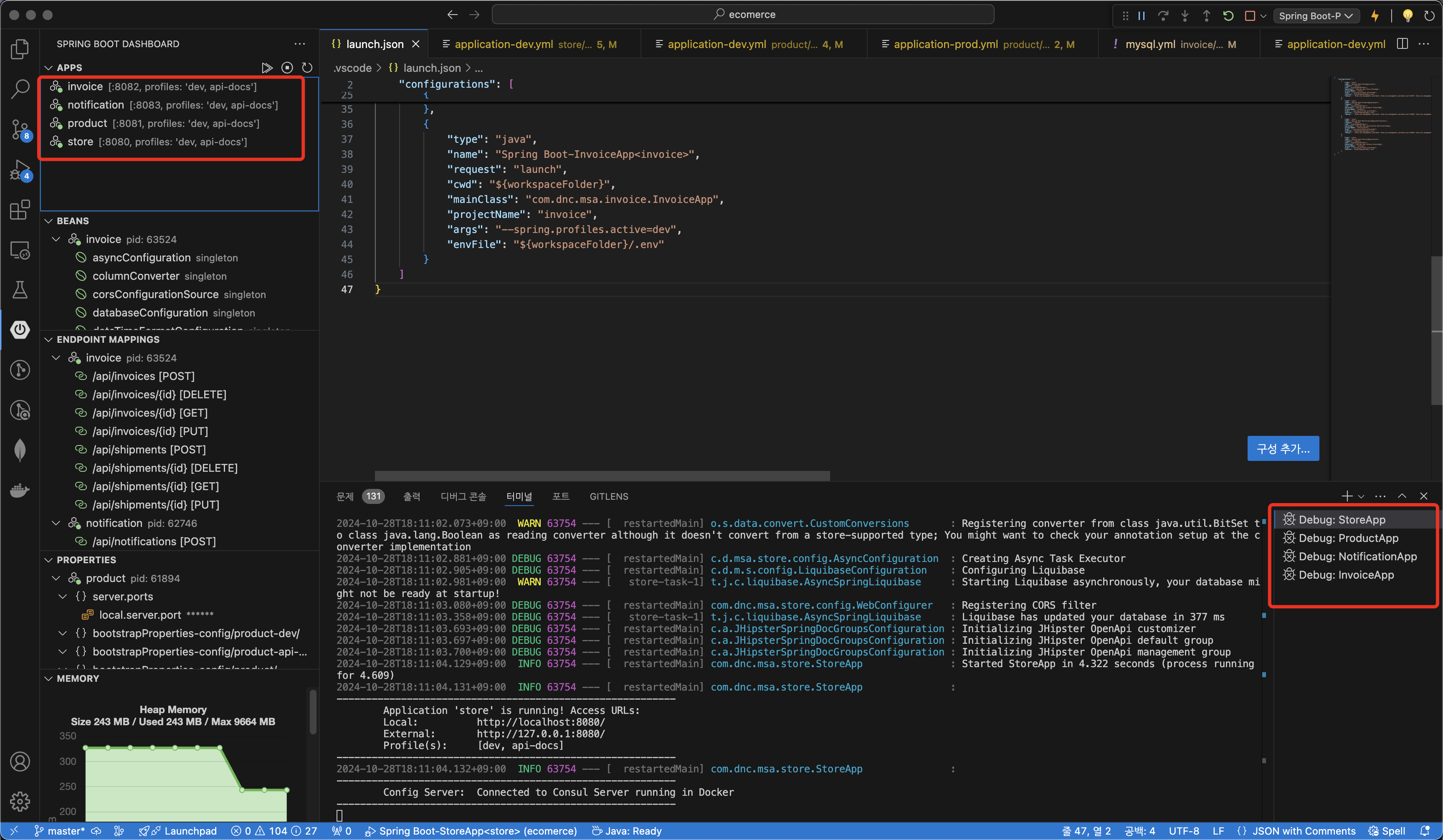Refresh the APPS list
The height and width of the screenshot is (840, 1443).
(307, 68)
